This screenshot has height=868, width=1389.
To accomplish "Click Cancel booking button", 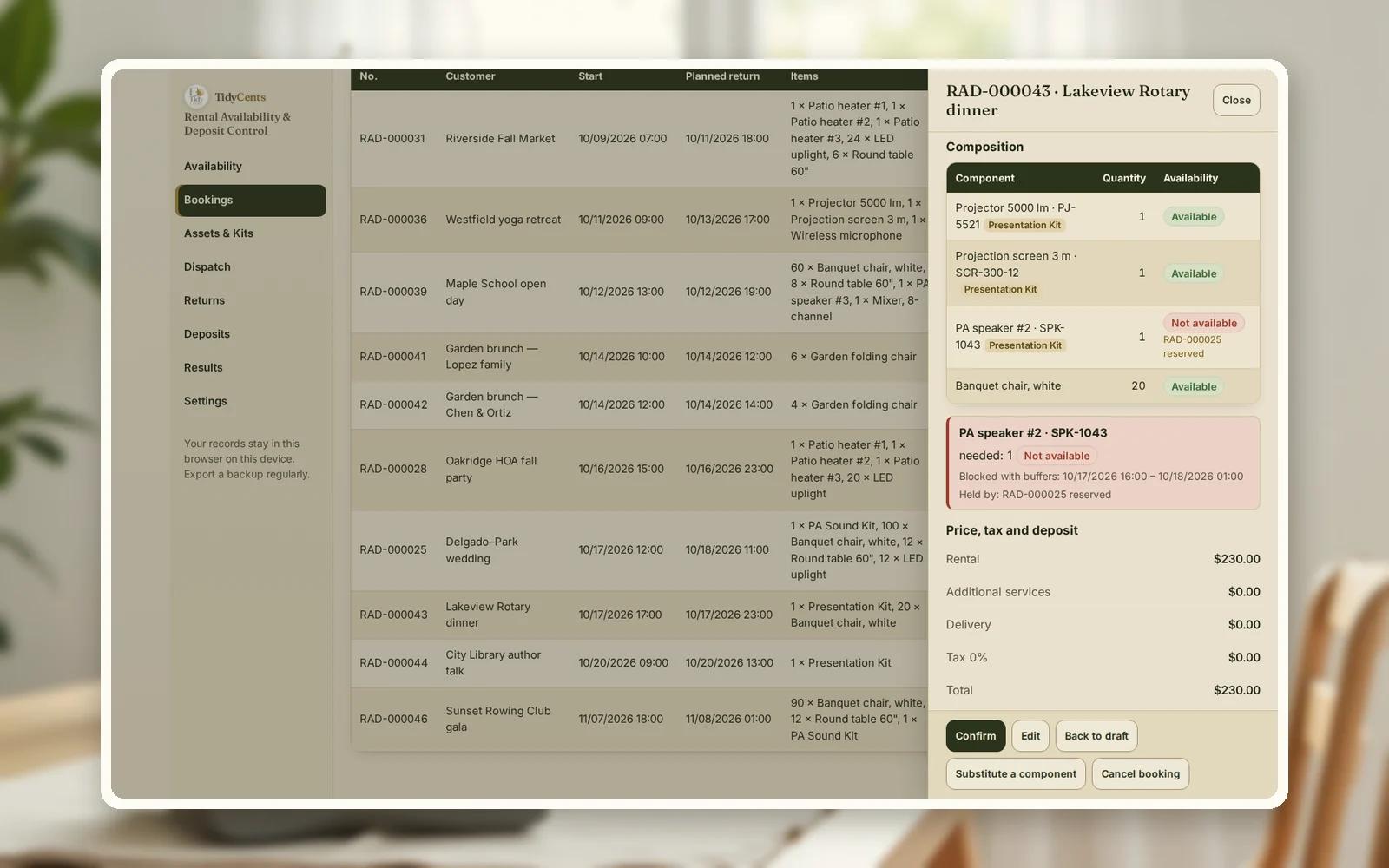I will [x=1141, y=774].
